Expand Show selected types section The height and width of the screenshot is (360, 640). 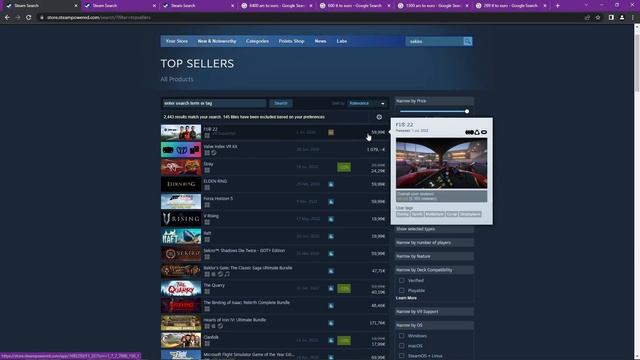click(434, 229)
